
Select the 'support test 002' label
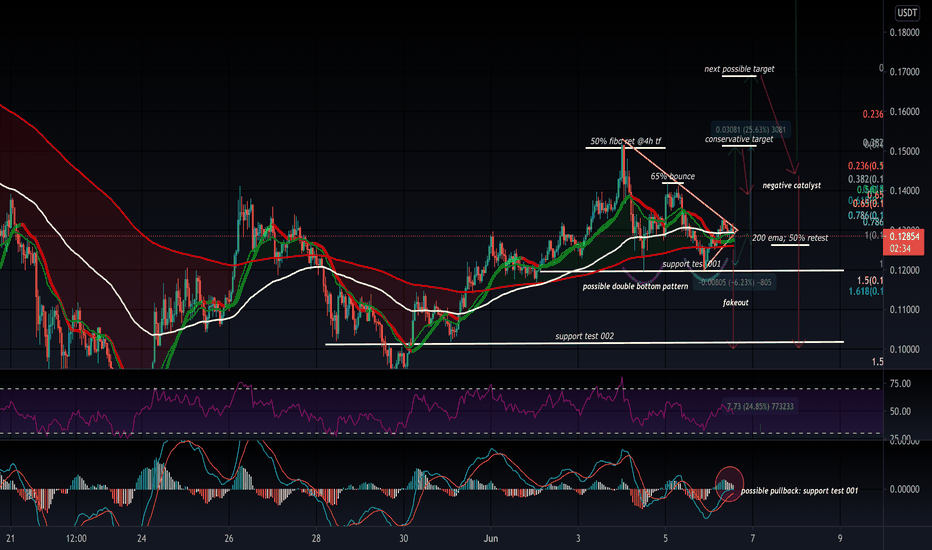point(584,336)
